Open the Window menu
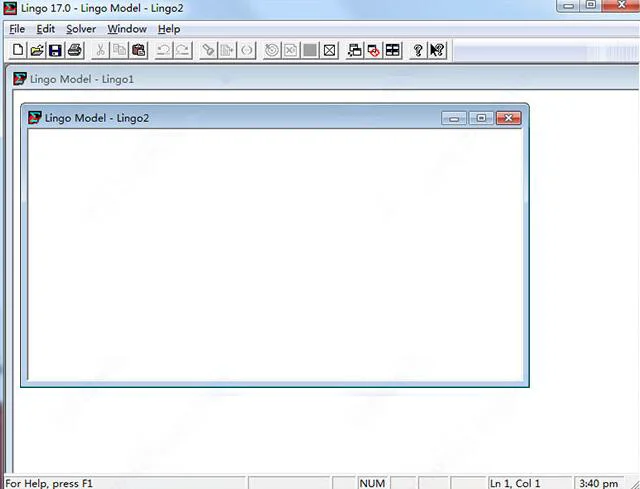The image size is (640, 489). [127, 29]
